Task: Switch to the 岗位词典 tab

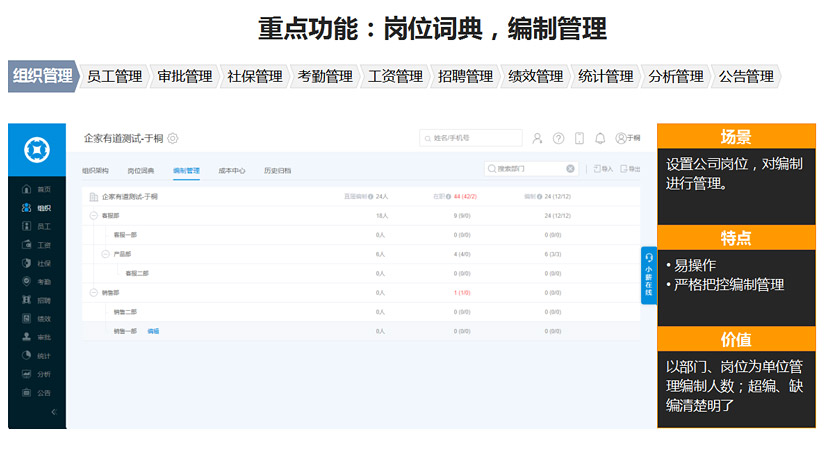Action: pyautogui.click(x=141, y=171)
